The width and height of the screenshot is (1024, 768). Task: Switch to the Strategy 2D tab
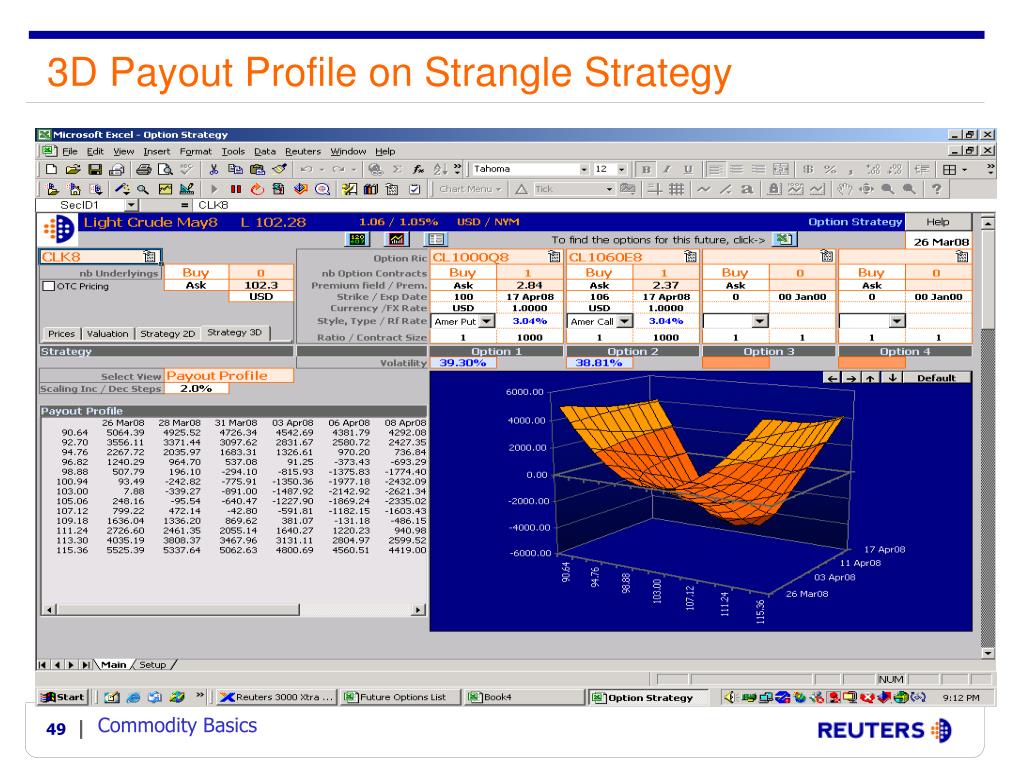pos(168,334)
